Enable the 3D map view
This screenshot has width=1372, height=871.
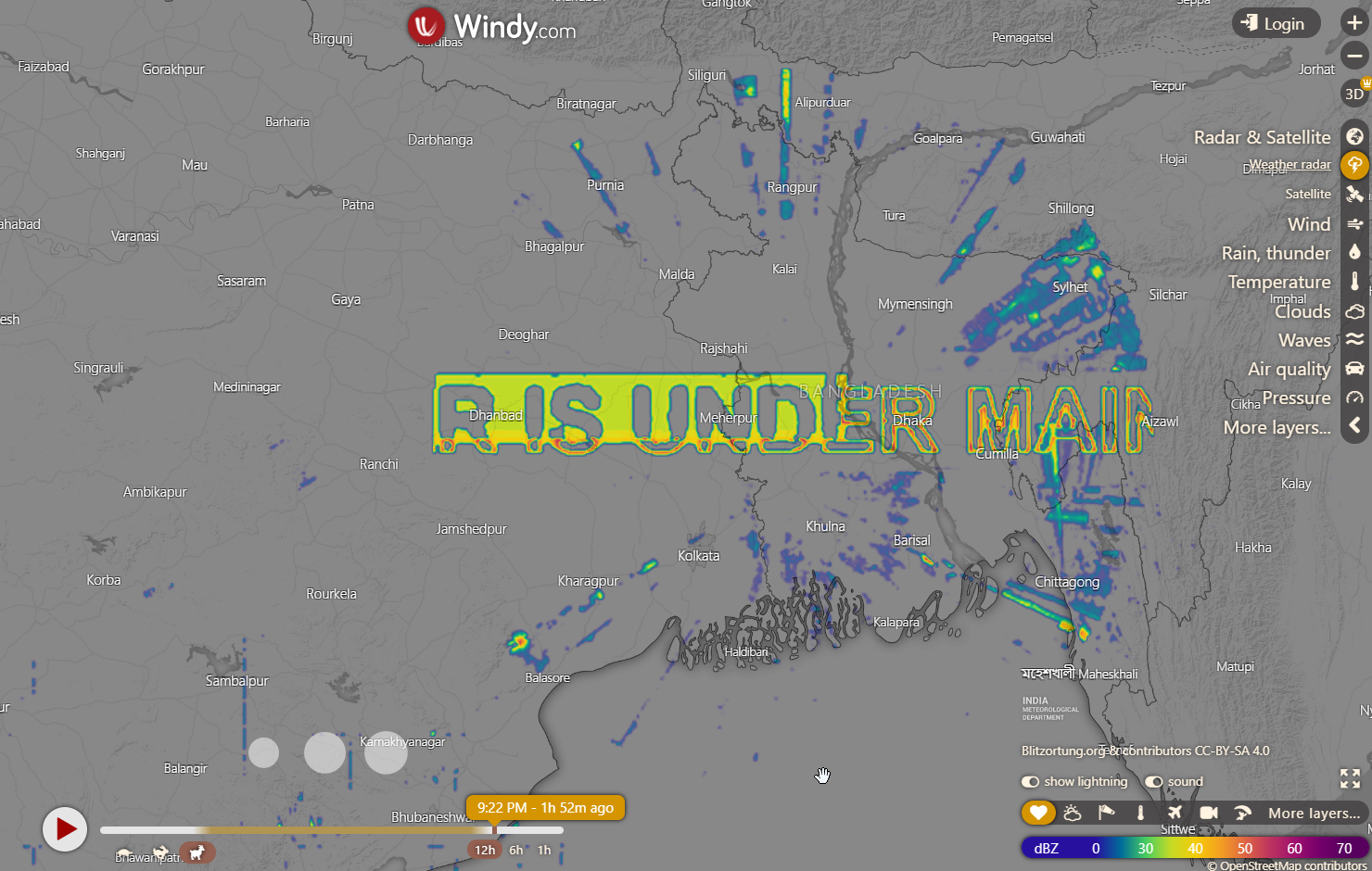click(x=1354, y=94)
